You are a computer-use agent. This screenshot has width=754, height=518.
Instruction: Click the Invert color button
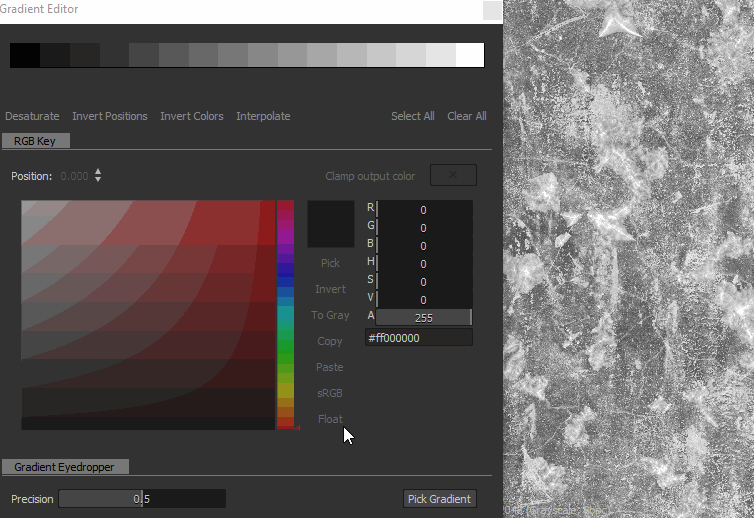[x=330, y=289]
